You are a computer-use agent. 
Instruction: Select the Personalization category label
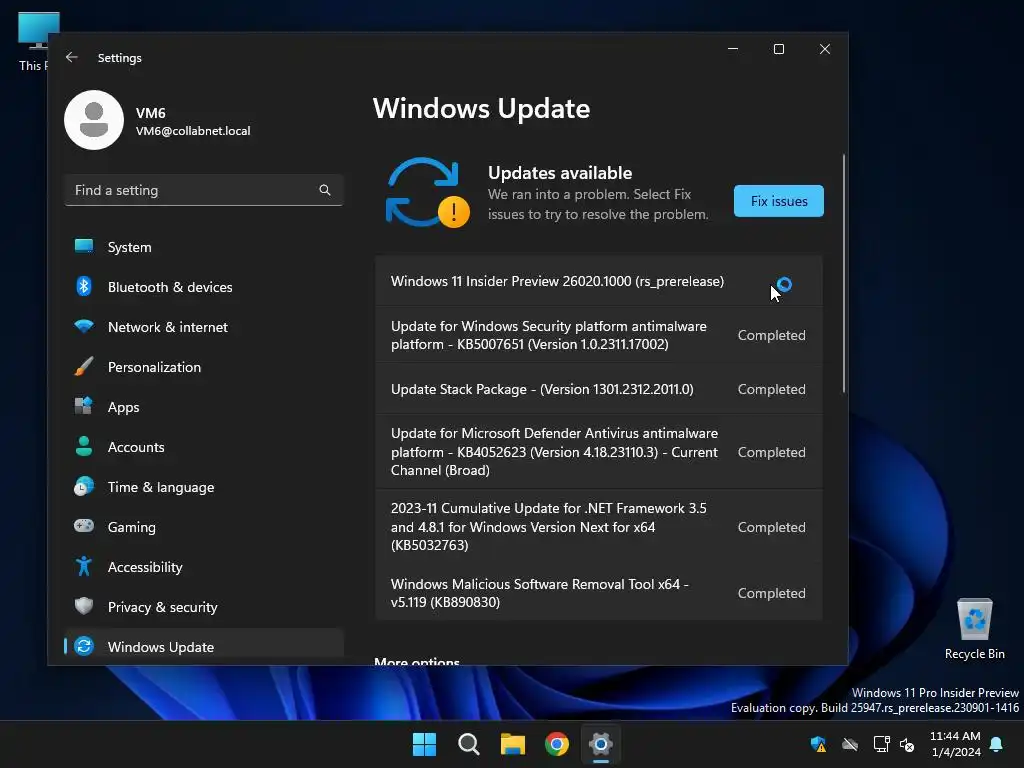click(x=154, y=367)
